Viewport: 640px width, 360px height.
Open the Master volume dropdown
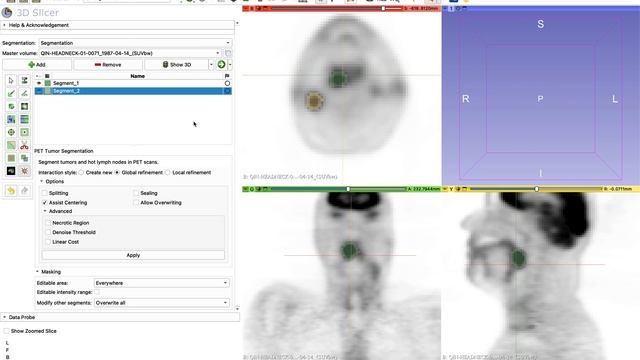[x=130, y=53]
